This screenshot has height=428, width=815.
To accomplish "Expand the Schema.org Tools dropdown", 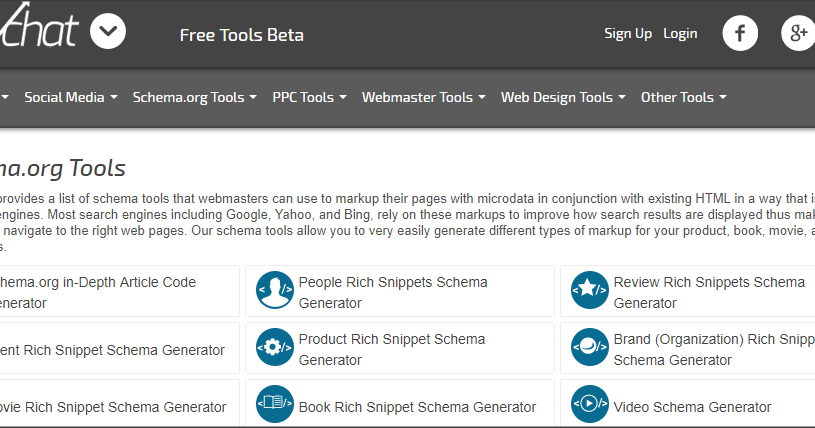I will click(x=194, y=97).
